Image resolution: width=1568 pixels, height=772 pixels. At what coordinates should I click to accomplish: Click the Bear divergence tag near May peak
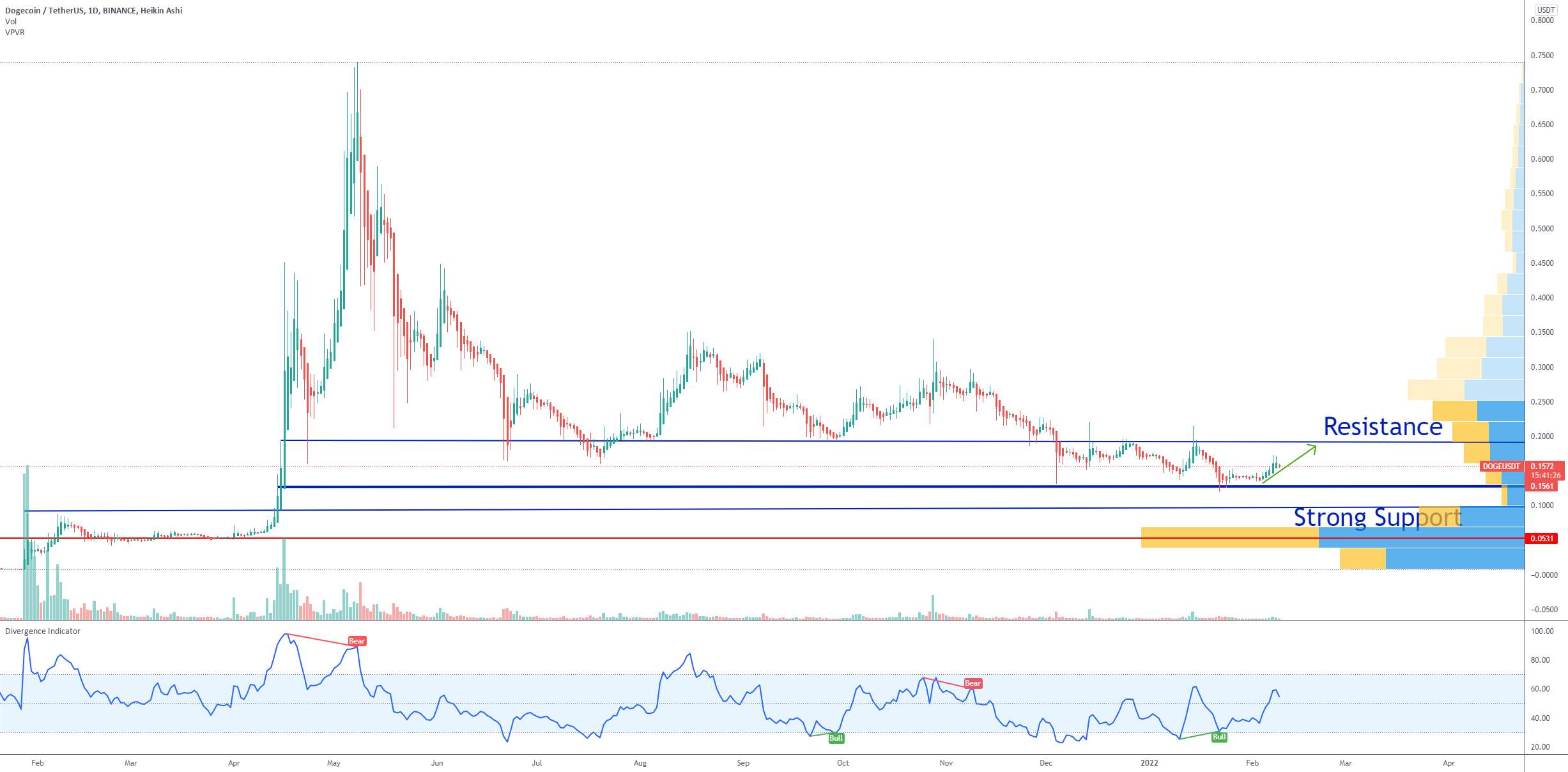(x=357, y=641)
